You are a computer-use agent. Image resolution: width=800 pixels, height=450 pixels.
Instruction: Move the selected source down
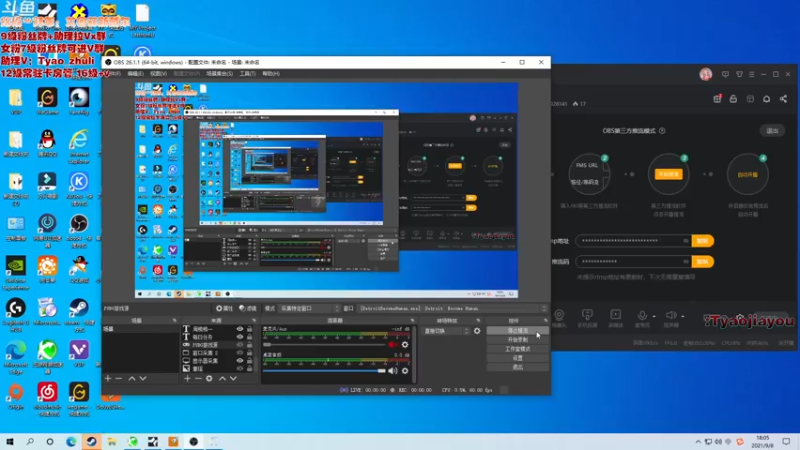(233, 379)
